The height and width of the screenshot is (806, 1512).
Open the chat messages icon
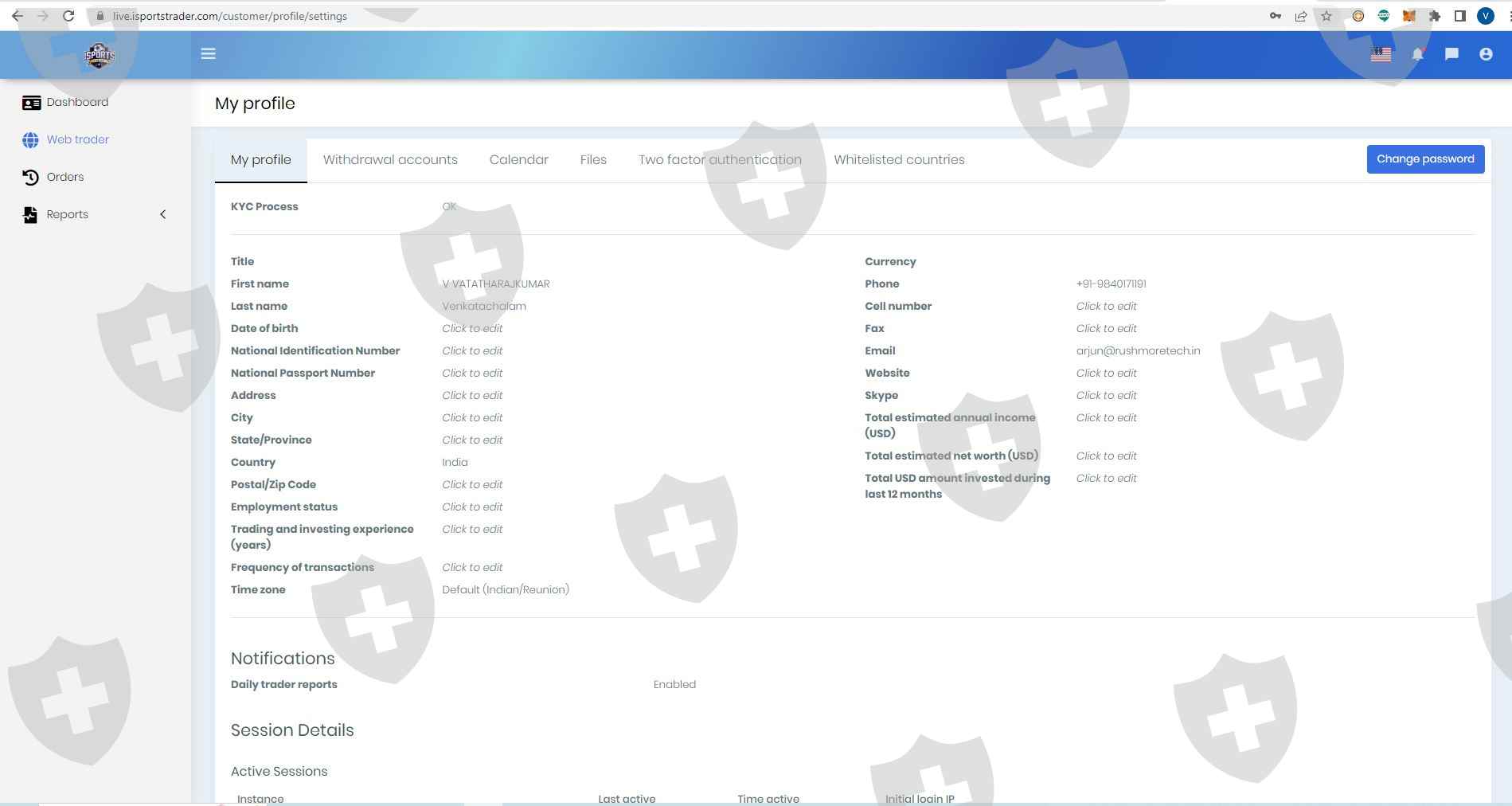click(1451, 54)
